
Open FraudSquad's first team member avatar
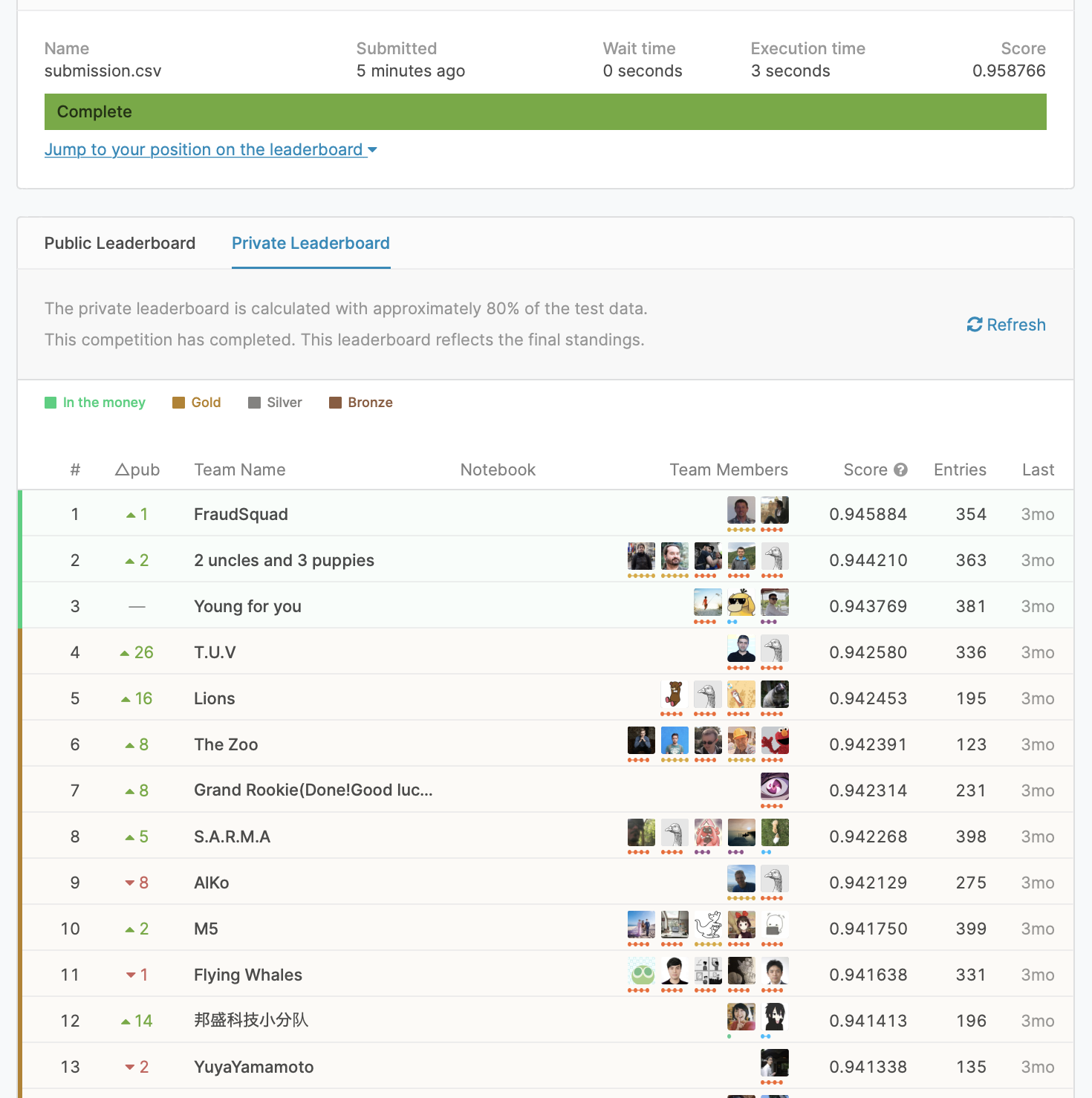point(741,509)
